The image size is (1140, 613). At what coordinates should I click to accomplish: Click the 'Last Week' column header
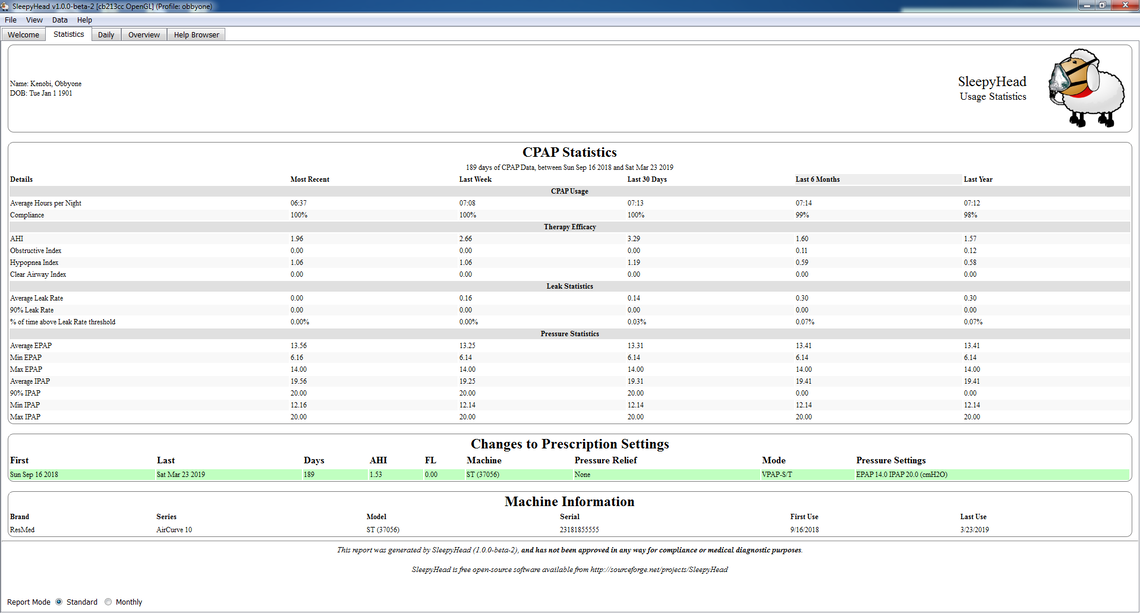coord(475,180)
